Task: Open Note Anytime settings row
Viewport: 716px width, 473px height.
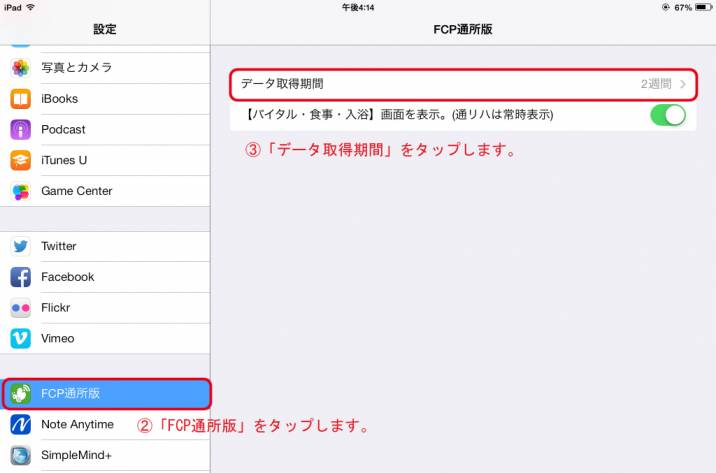Action: (105, 425)
